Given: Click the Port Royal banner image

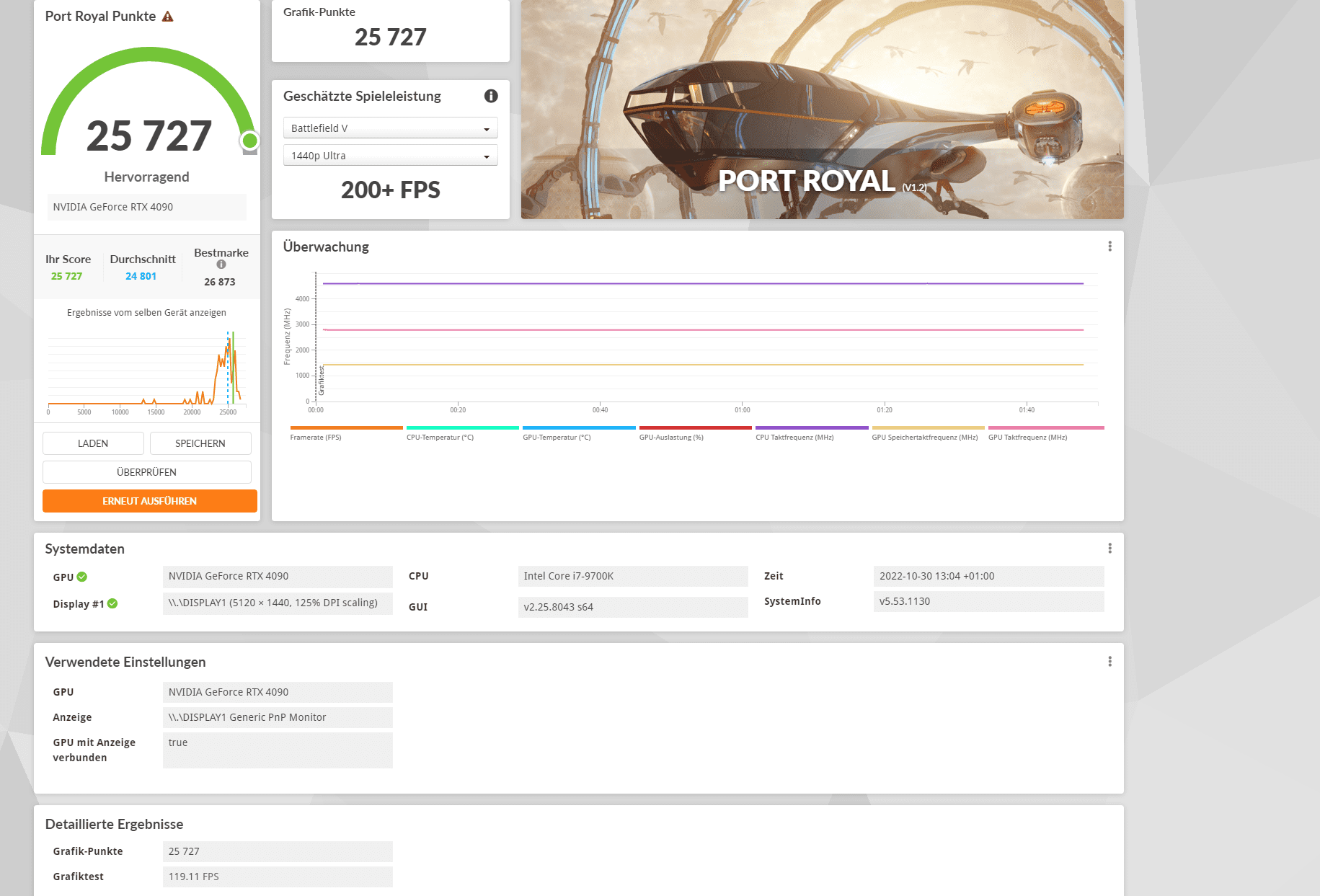Looking at the screenshot, I should pyautogui.click(x=822, y=109).
